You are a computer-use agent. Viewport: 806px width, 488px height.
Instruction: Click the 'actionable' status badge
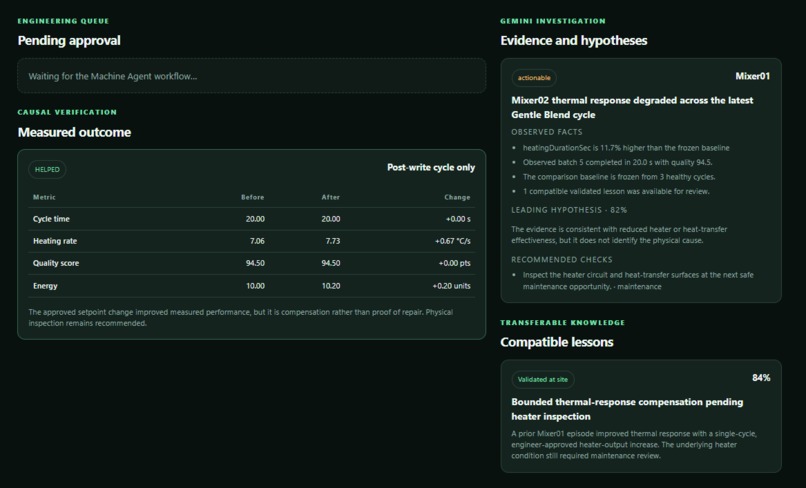[x=534, y=78]
